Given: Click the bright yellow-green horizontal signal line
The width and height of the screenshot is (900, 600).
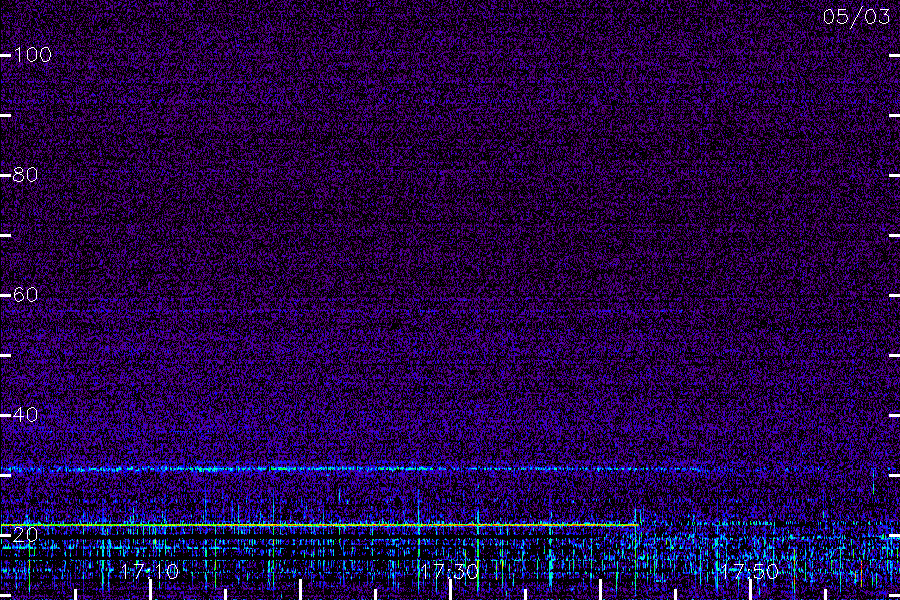Looking at the screenshot, I should [x=319, y=525].
